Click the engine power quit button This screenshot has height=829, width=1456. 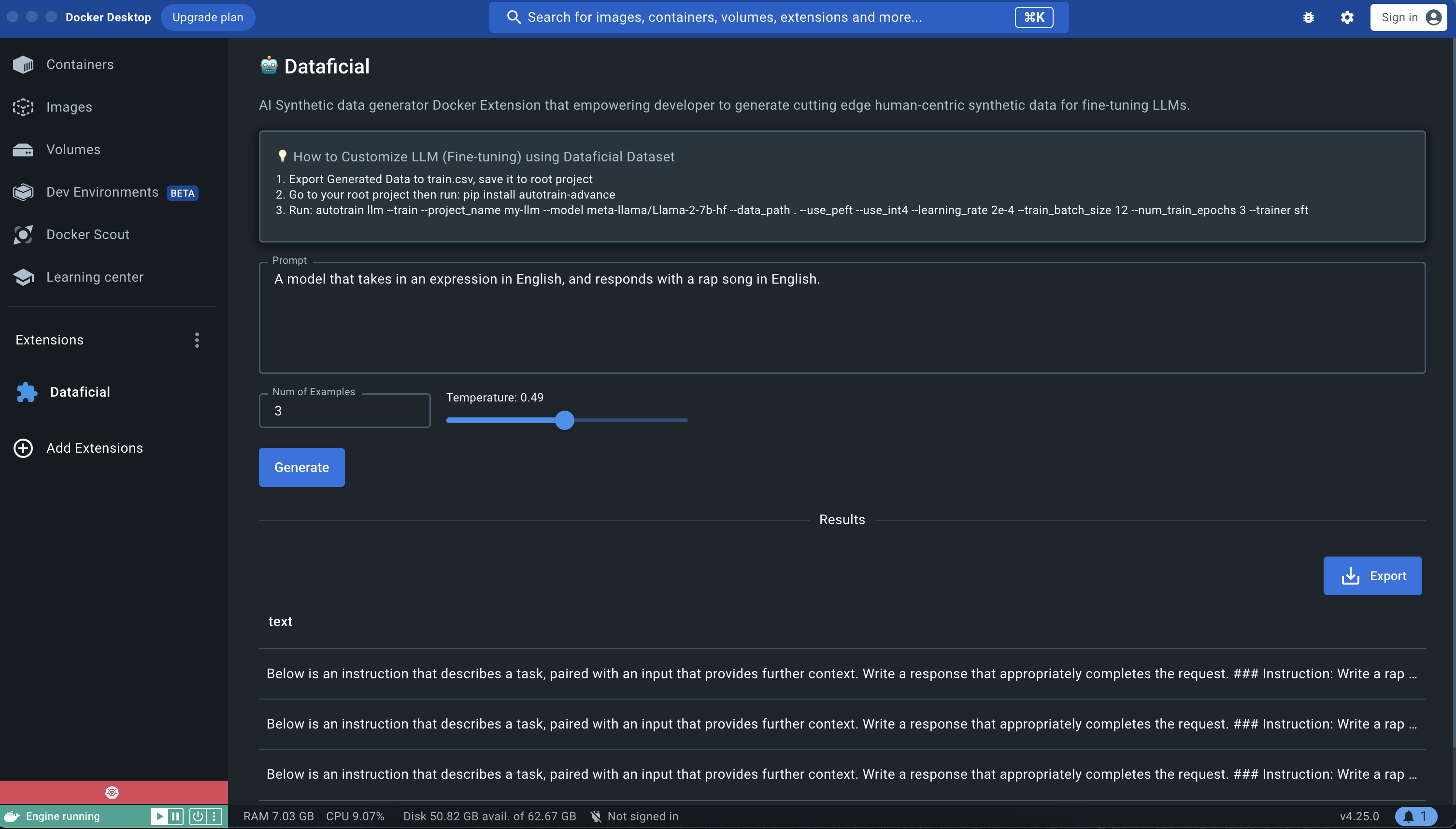coord(198,816)
